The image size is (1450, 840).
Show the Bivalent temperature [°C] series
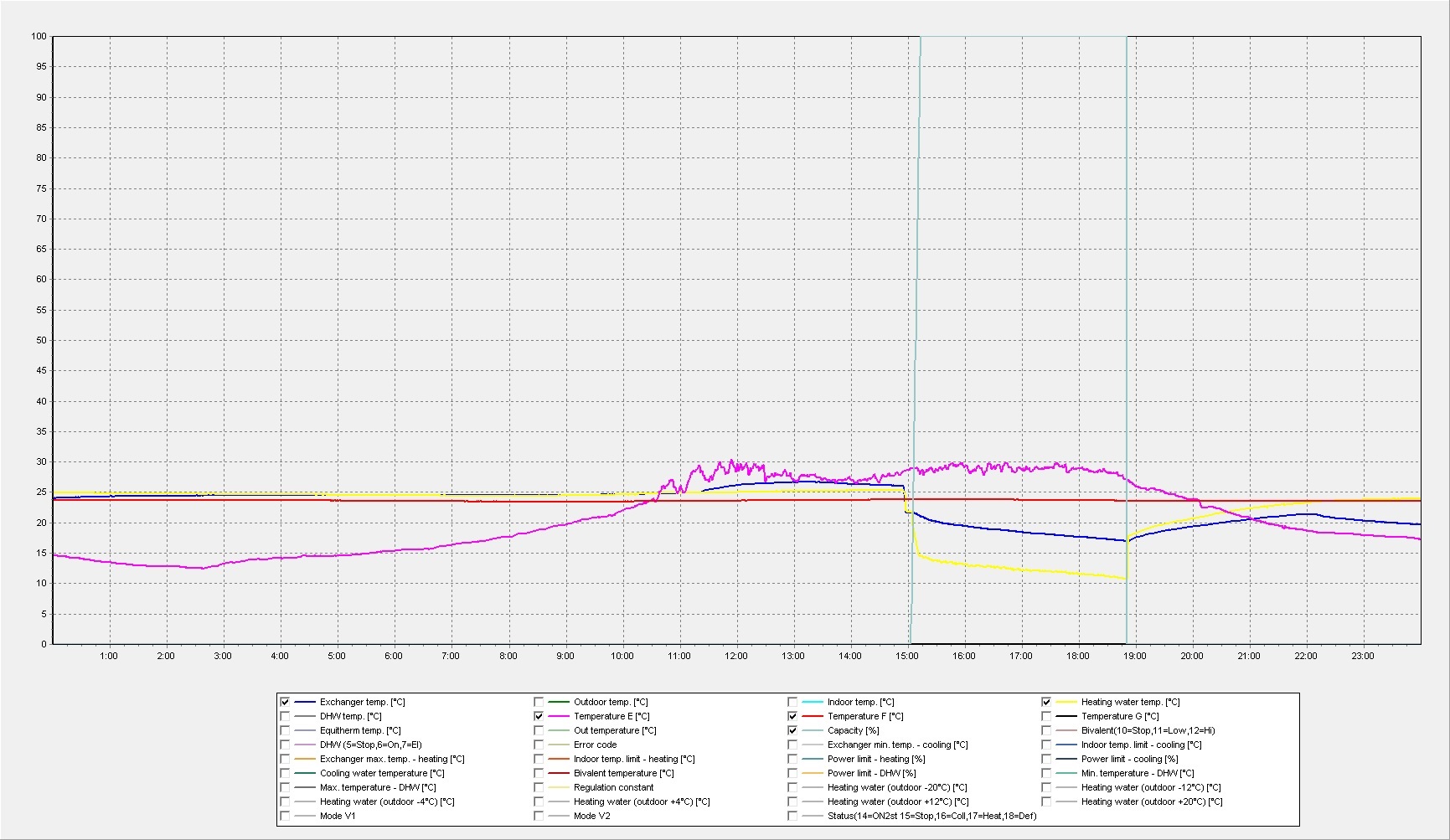coord(539,773)
